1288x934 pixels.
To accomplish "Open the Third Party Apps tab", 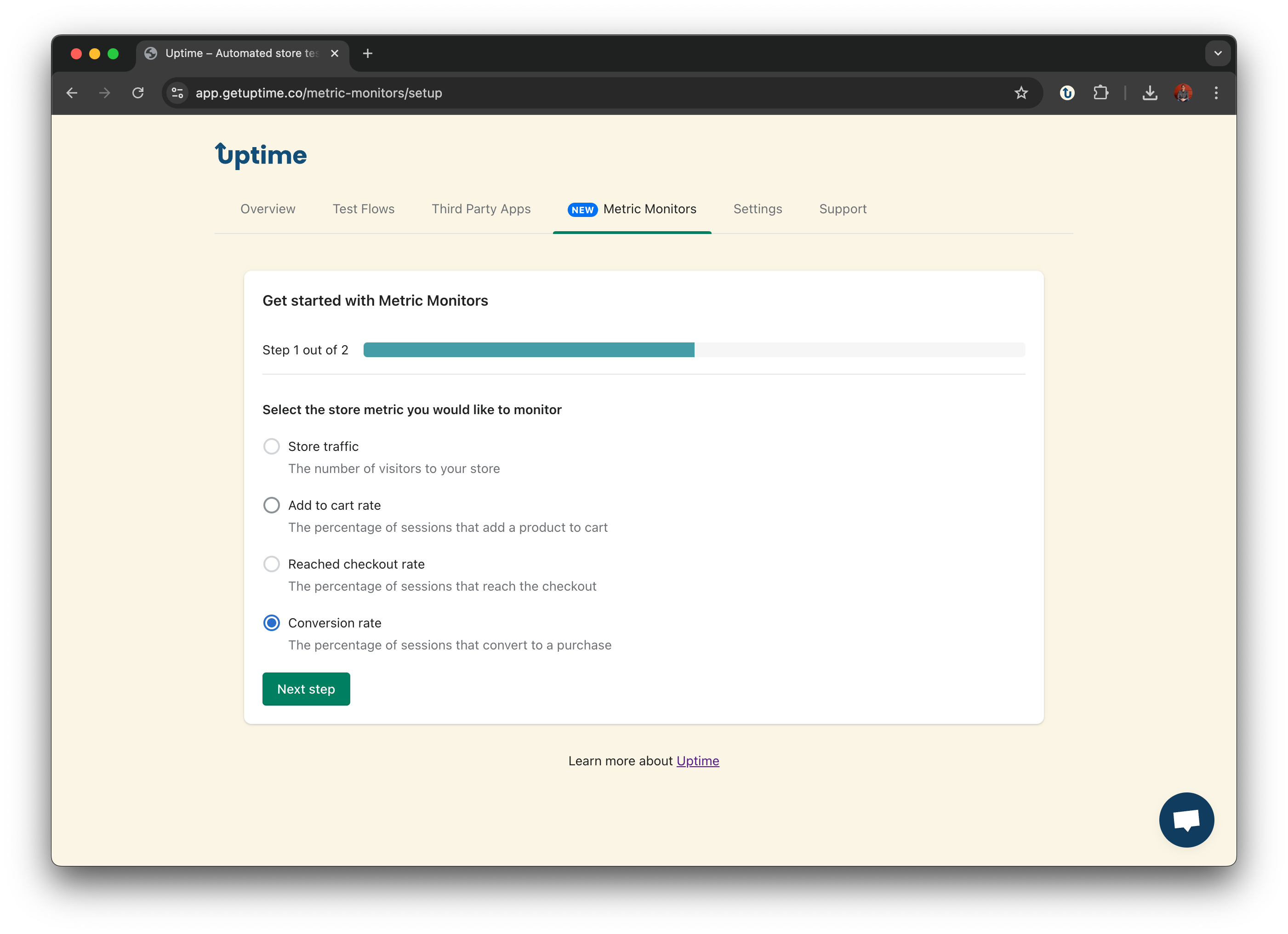I will click(481, 209).
